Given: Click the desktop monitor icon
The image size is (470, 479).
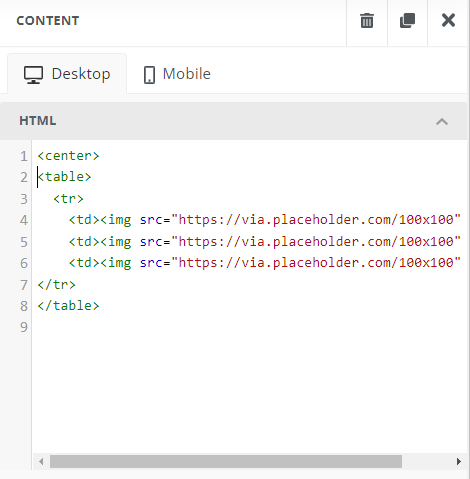Looking at the screenshot, I should pos(33,75).
